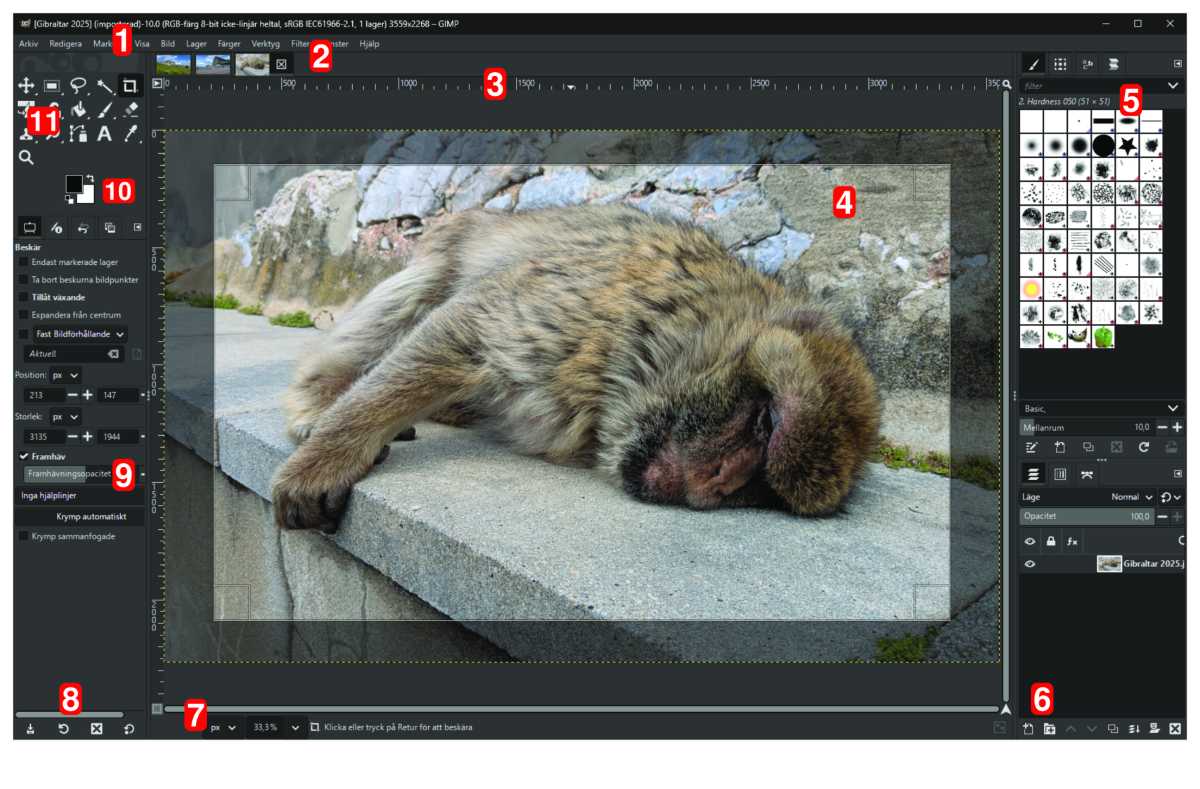Image resolution: width=1200 pixels, height=789 pixels.
Task: Toggle 'Expandera från centrum' option
Action: [24, 315]
